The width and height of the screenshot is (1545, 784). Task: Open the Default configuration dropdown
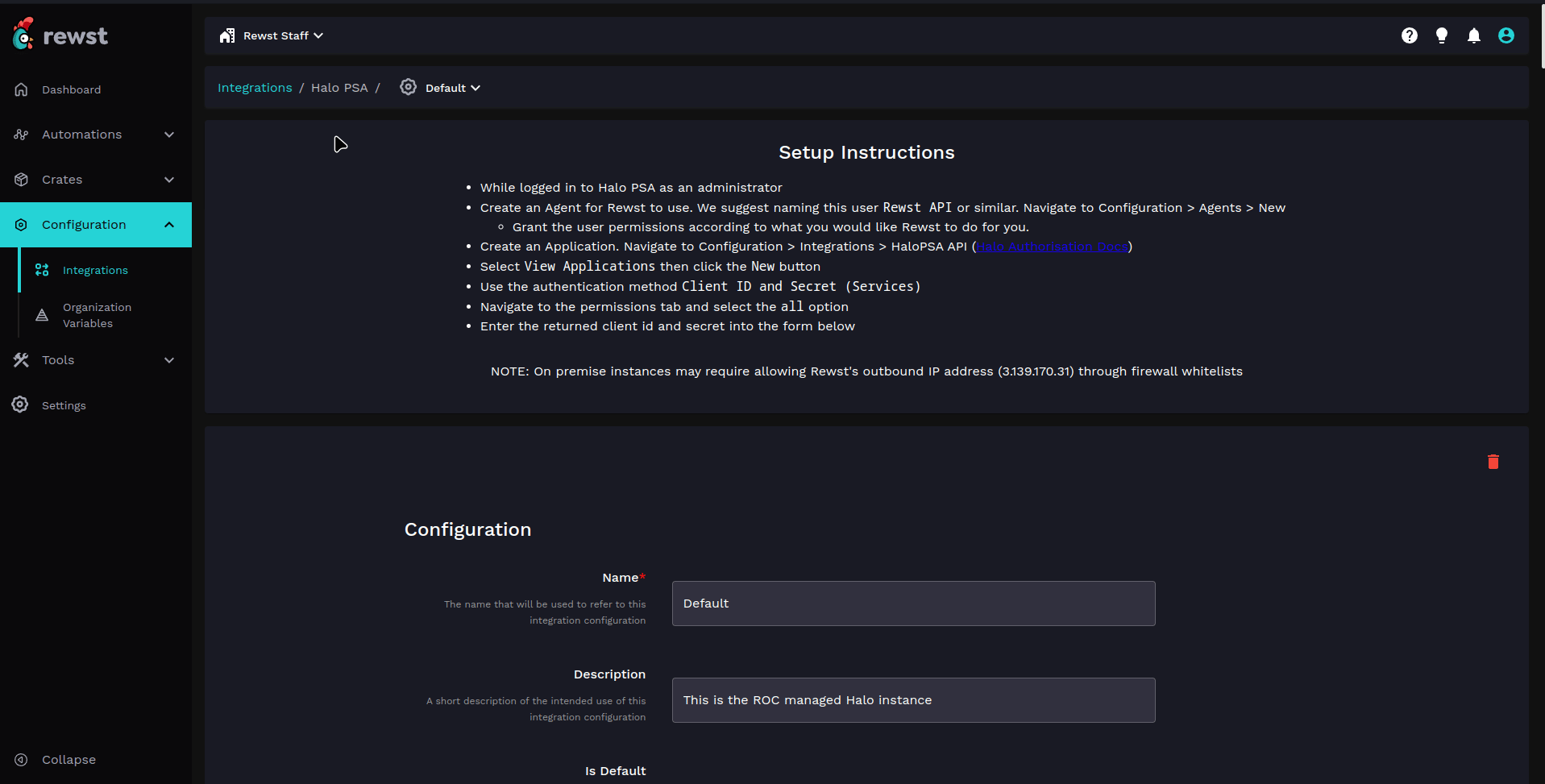point(452,88)
